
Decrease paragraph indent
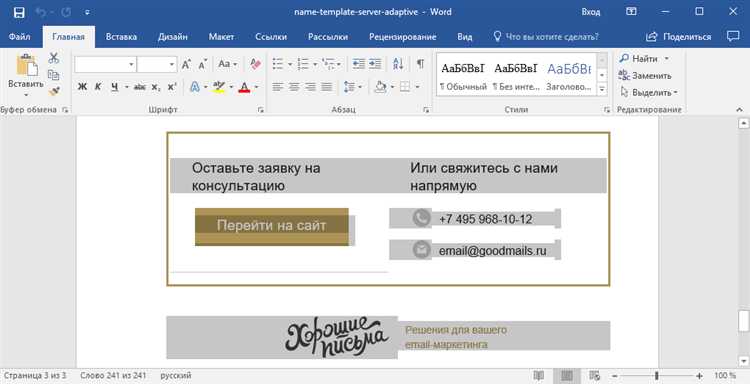click(359, 64)
